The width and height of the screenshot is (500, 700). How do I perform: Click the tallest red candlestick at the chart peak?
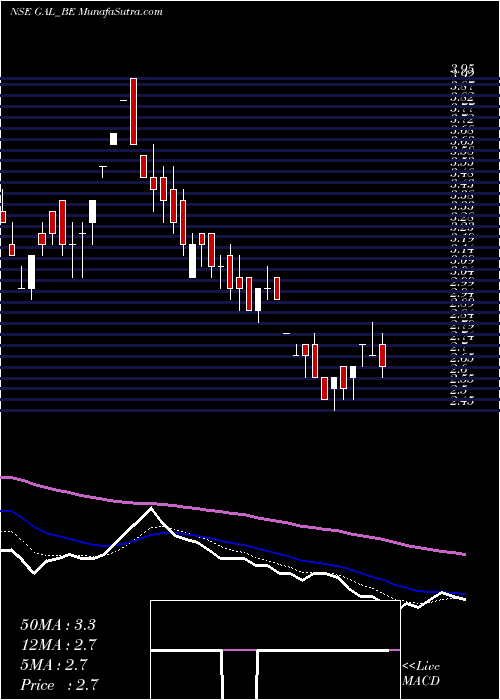pos(133,111)
